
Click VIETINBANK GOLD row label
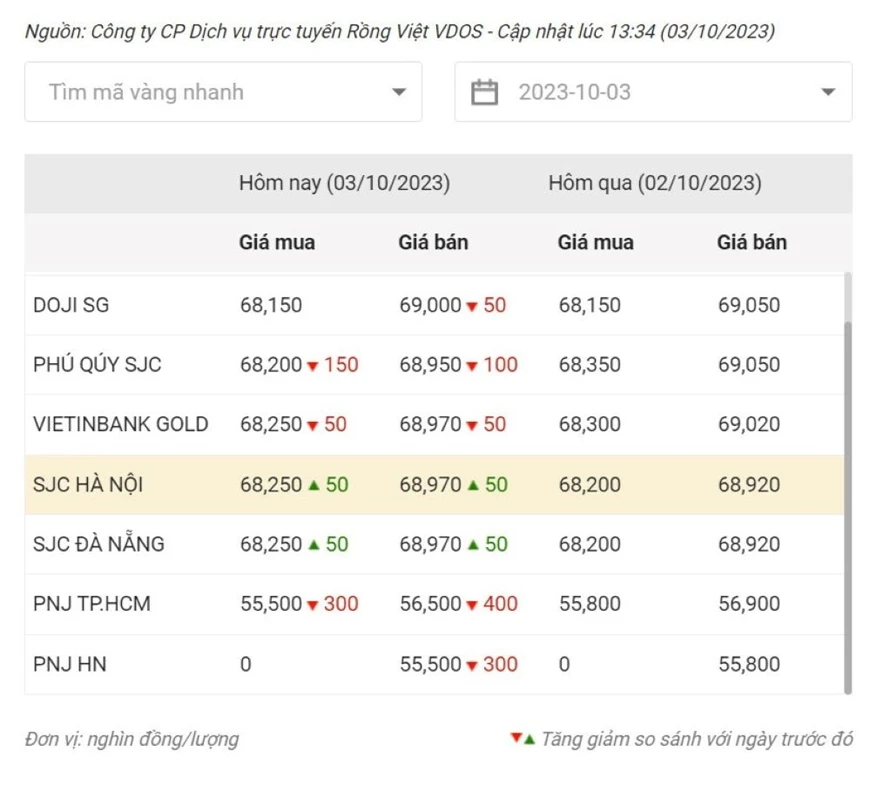(x=120, y=424)
